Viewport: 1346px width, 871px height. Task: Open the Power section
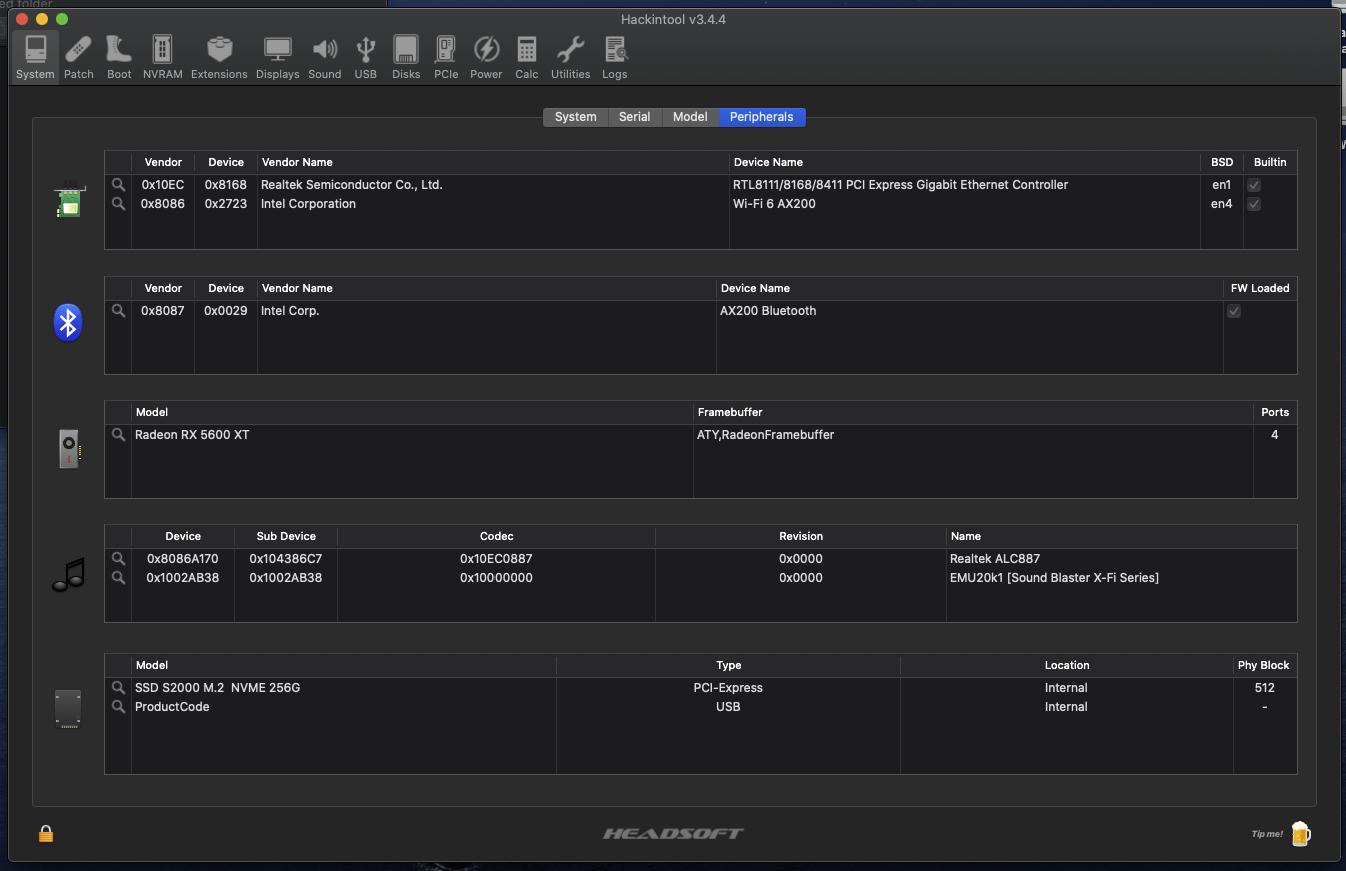click(x=486, y=58)
